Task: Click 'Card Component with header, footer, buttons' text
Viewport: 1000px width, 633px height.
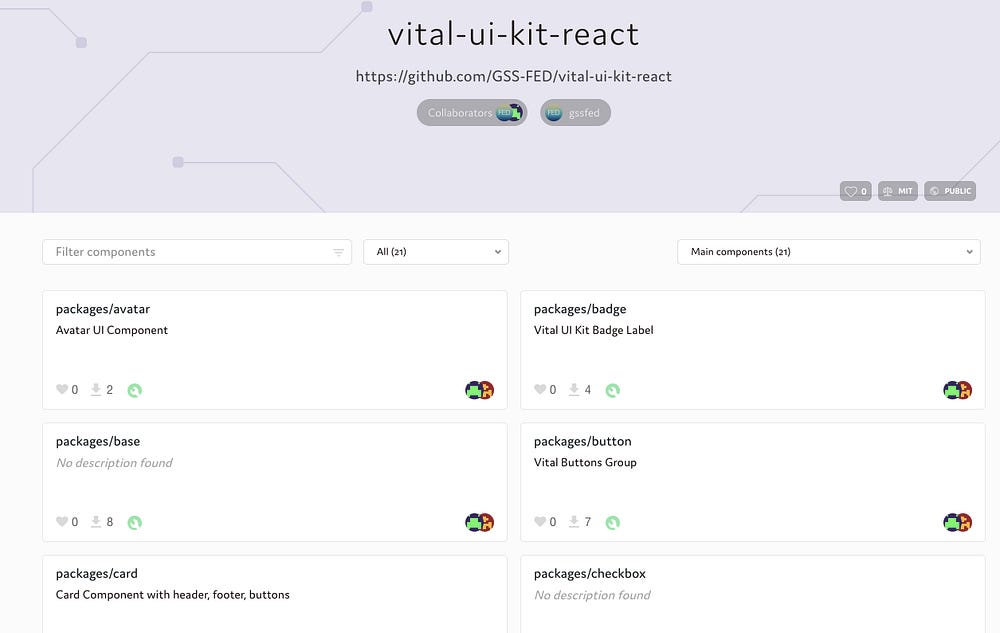Action: click(172, 595)
